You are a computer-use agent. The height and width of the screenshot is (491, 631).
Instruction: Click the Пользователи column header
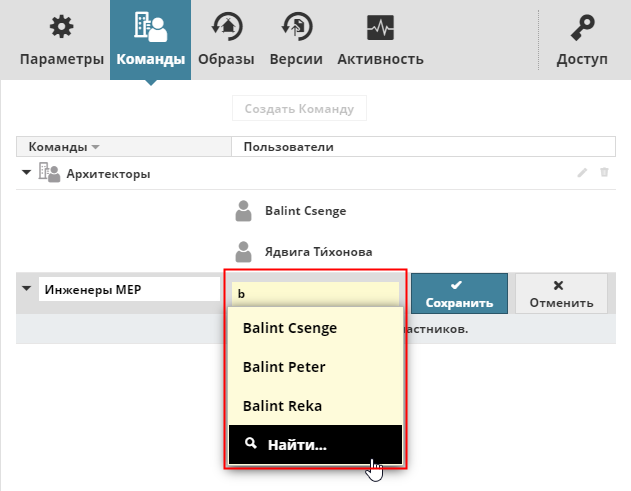click(x=423, y=146)
